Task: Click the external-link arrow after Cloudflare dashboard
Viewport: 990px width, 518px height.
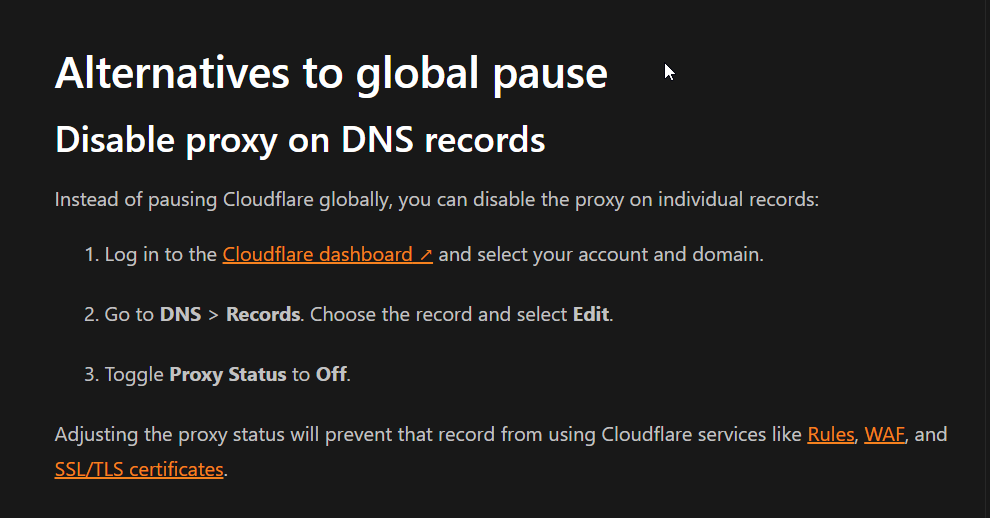Action: [x=426, y=255]
